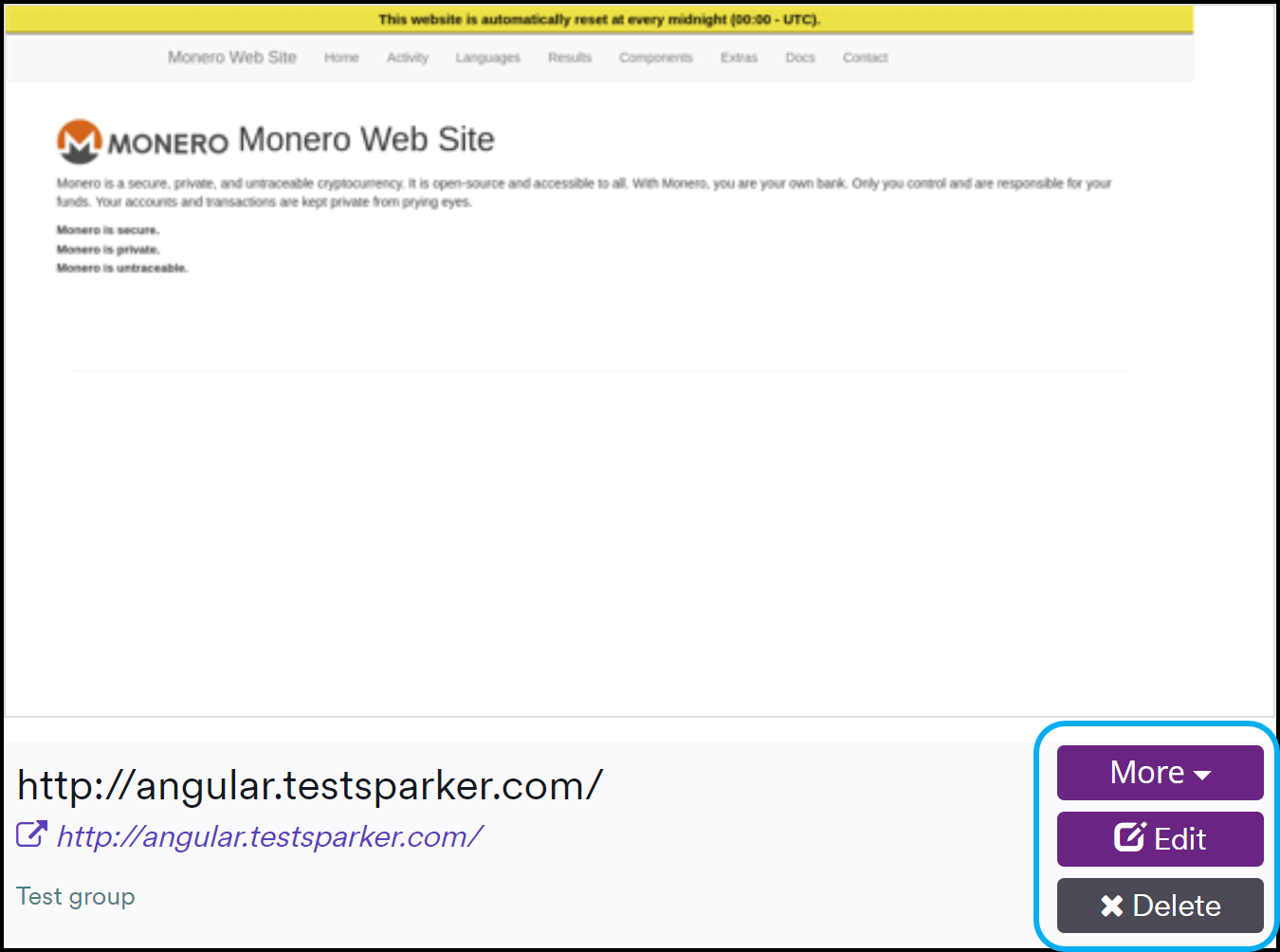This screenshot has height=952, width=1280.
Task: Navigate to the Docs menu item
Action: pyautogui.click(x=799, y=58)
